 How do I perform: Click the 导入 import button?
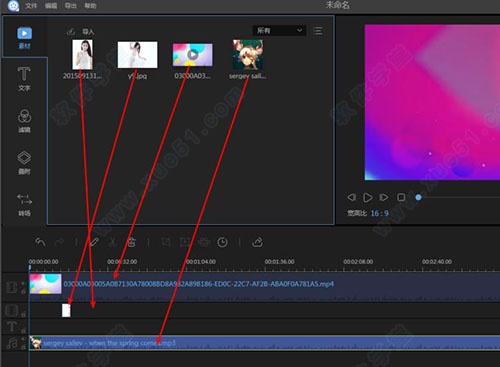(x=88, y=32)
